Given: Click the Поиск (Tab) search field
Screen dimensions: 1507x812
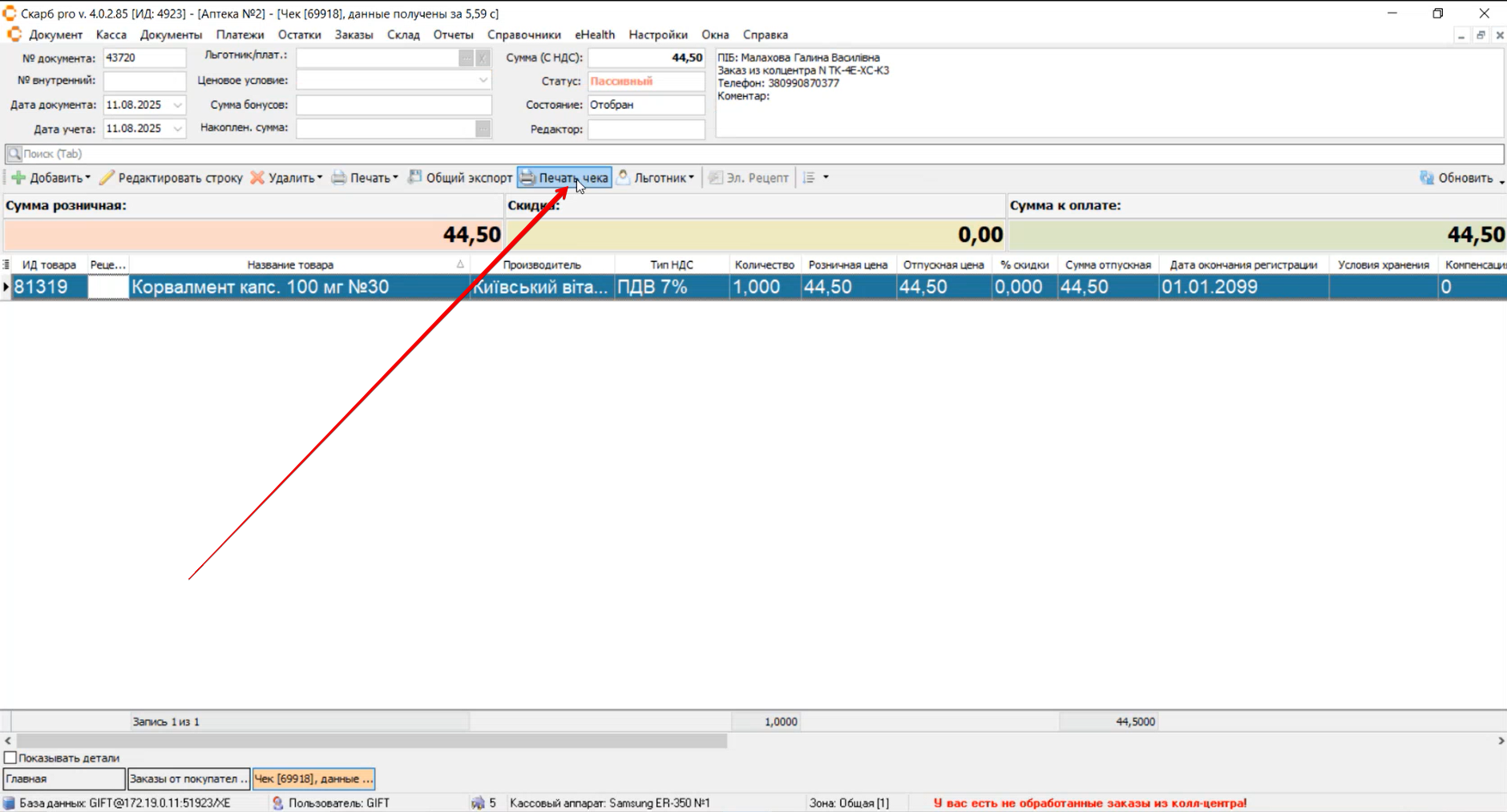Looking at the screenshot, I should pyautogui.click(x=753, y=154).
